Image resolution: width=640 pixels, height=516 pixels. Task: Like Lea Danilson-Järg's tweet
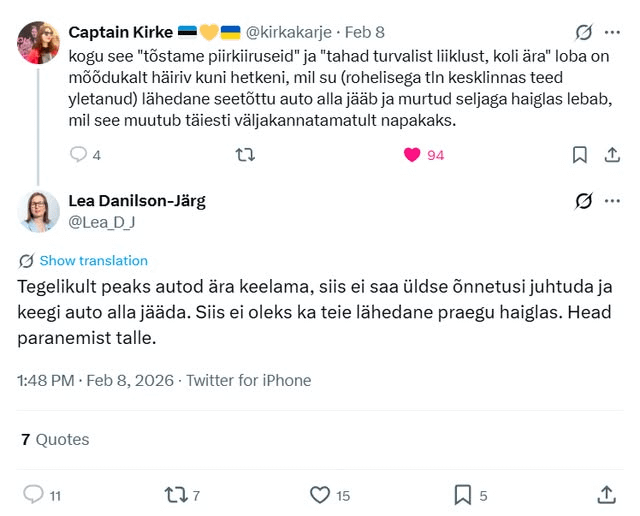(320, 495)
